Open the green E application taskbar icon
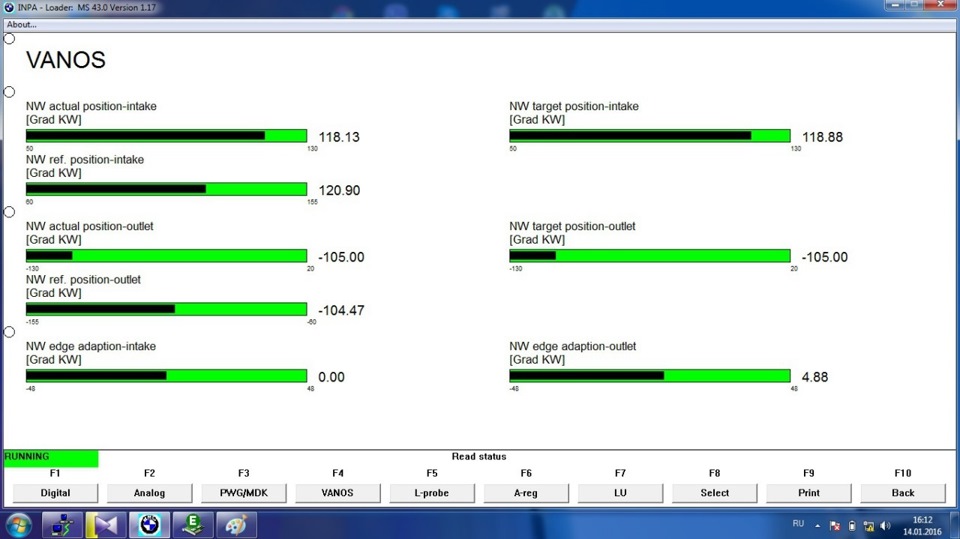 193,525
